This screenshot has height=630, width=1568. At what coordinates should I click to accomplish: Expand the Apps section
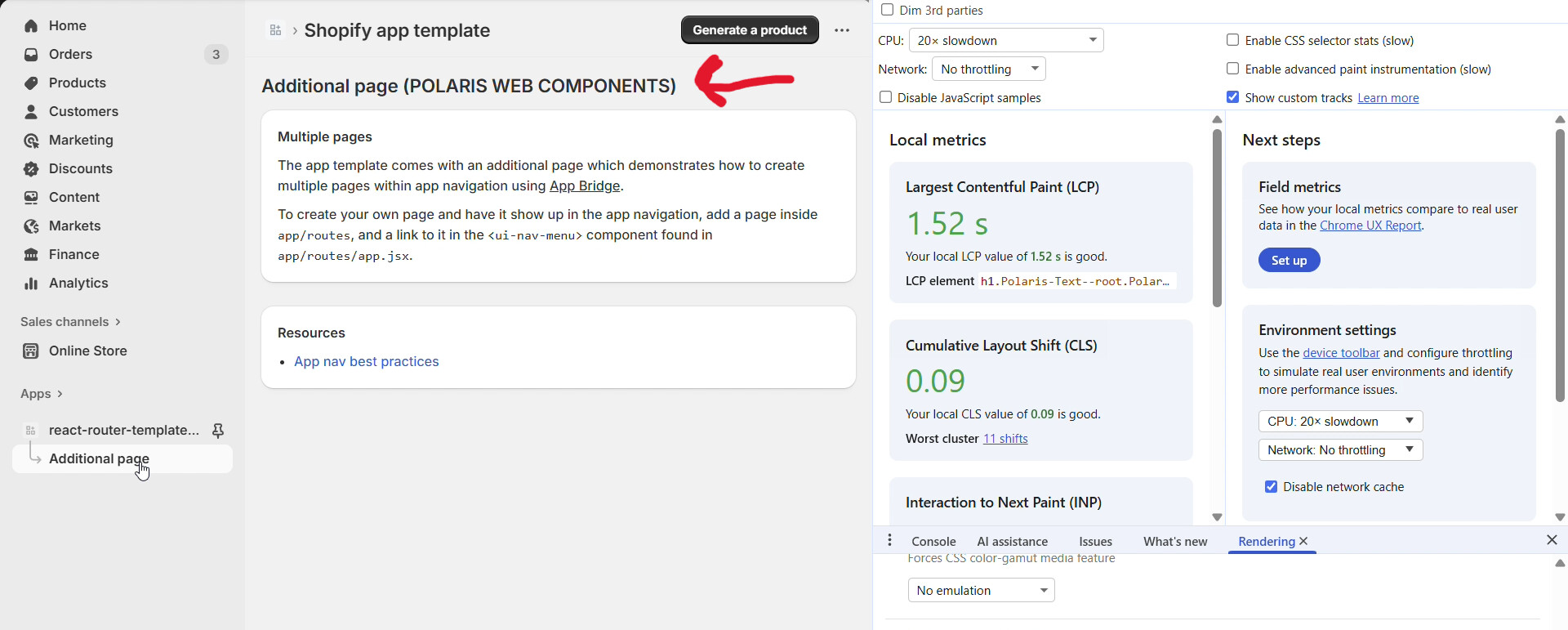point(42,394)
